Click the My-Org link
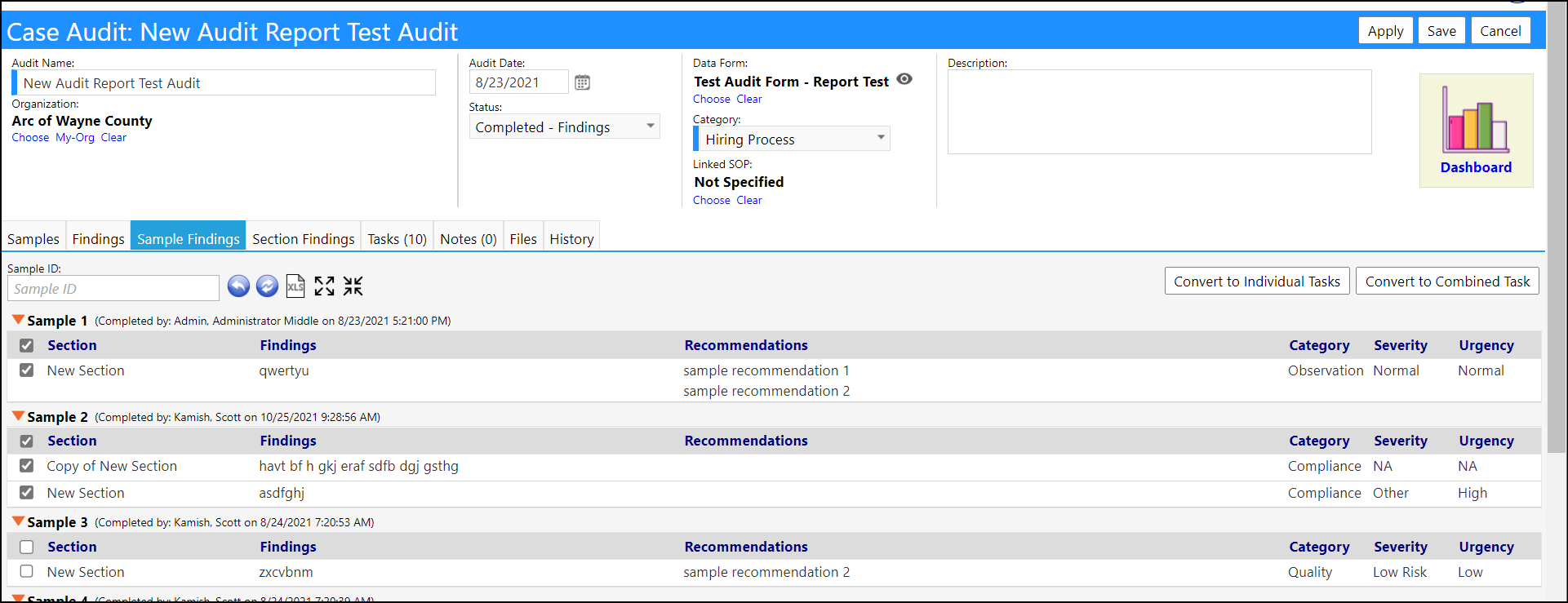 75,138
